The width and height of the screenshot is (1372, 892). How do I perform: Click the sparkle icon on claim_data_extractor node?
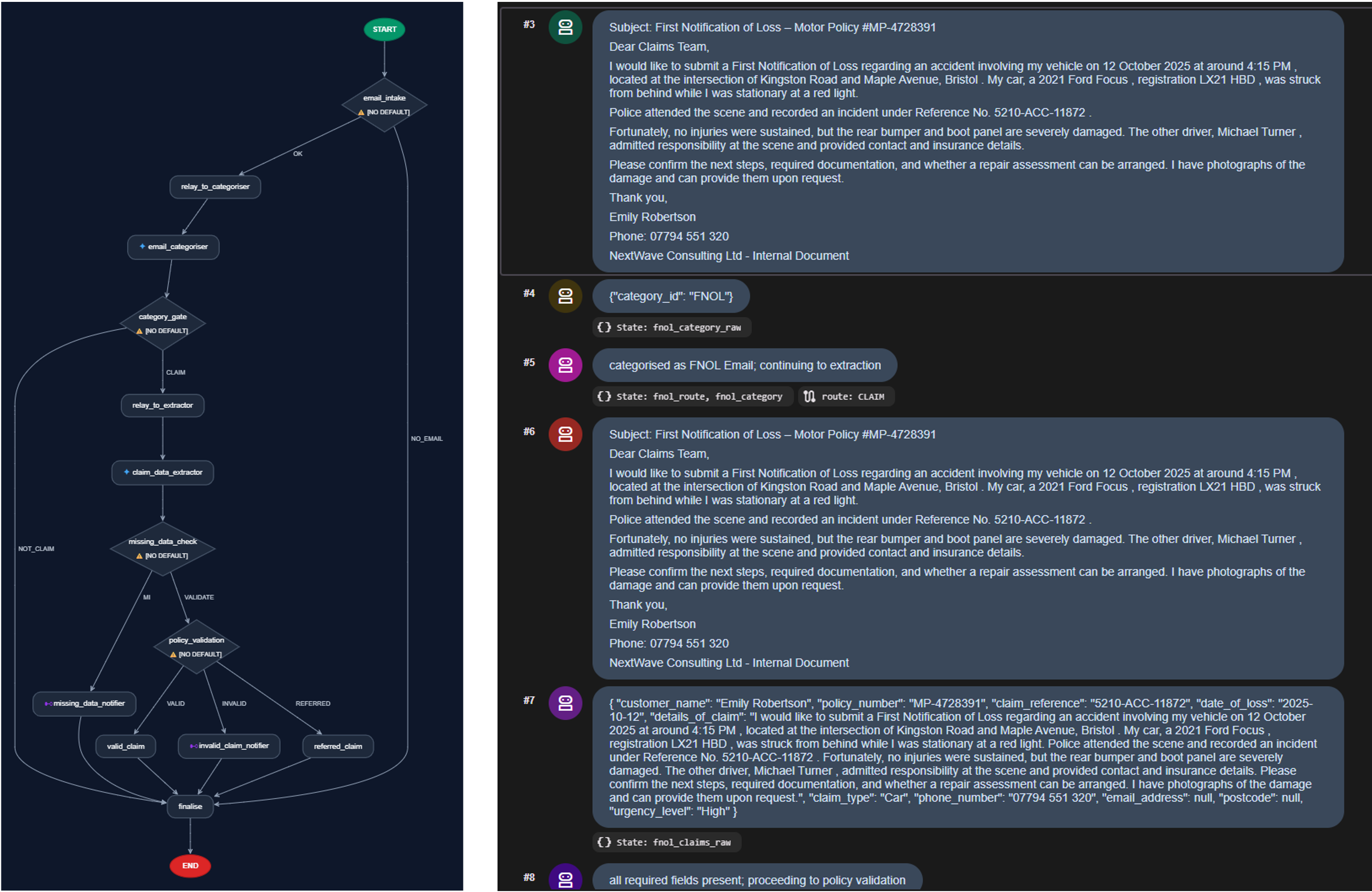click(x=126, y=472)
